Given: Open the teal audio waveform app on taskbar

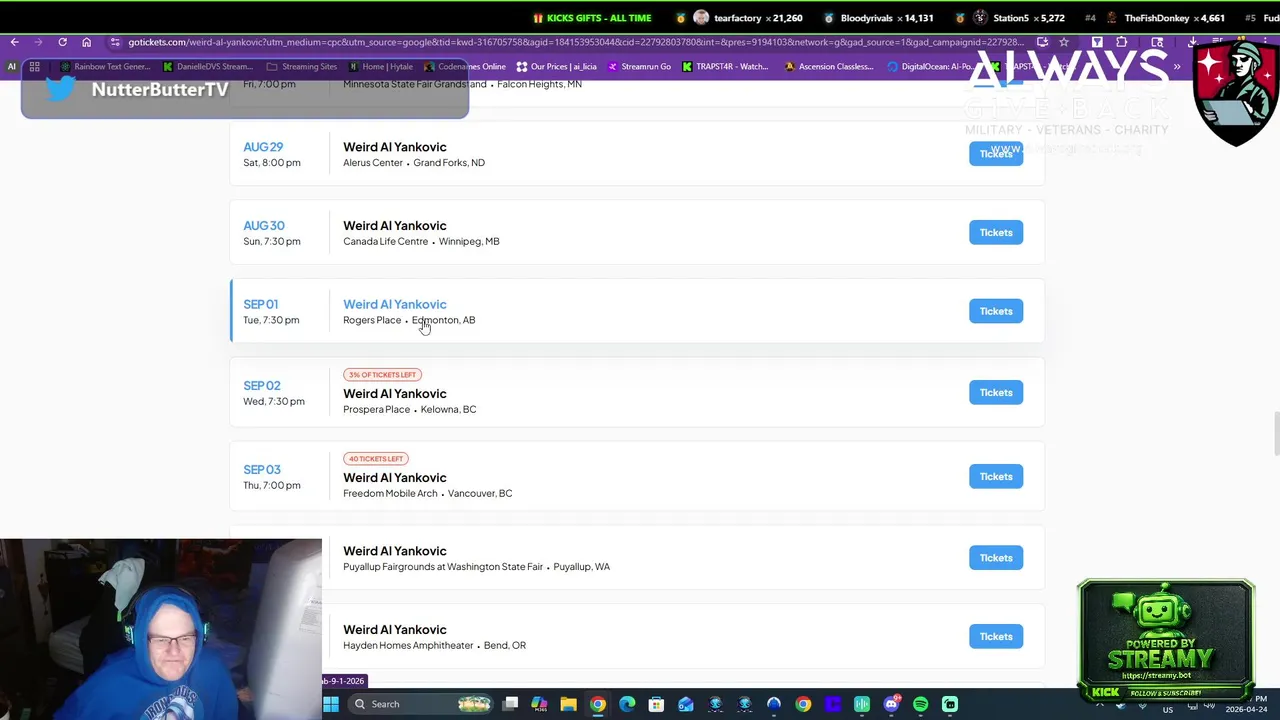Looking at the screenshot, I should (862, 704).
